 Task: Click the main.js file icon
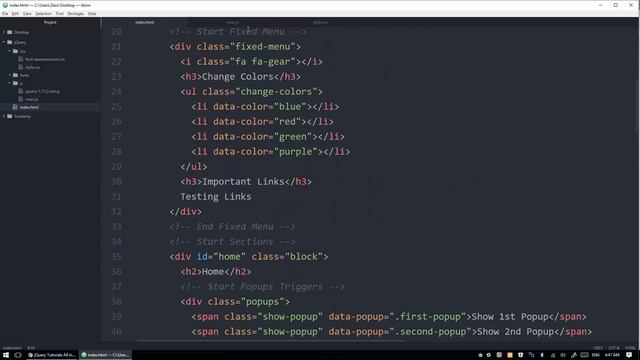pos(21,99)
